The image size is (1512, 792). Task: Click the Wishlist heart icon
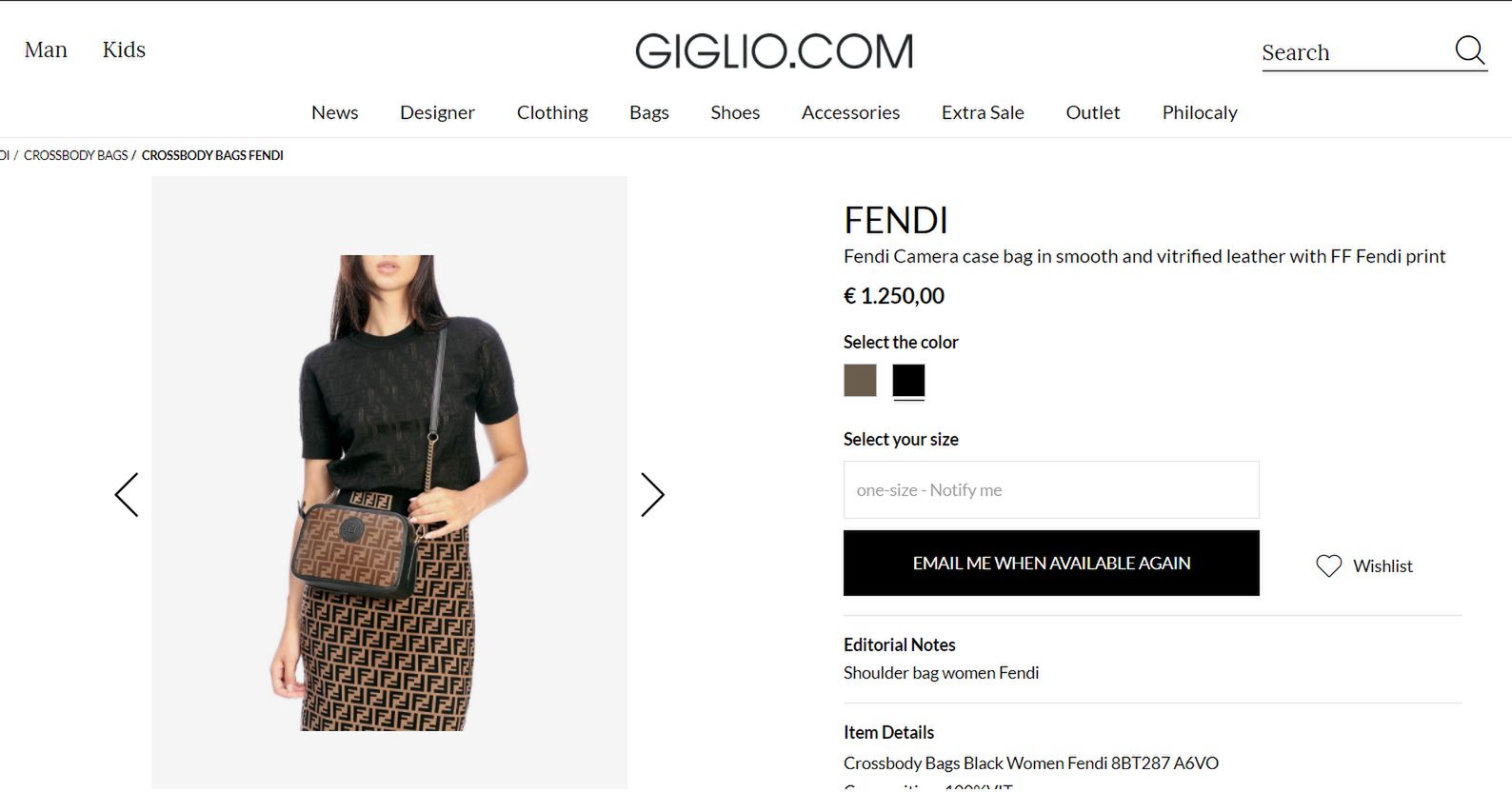[1328, 565]
